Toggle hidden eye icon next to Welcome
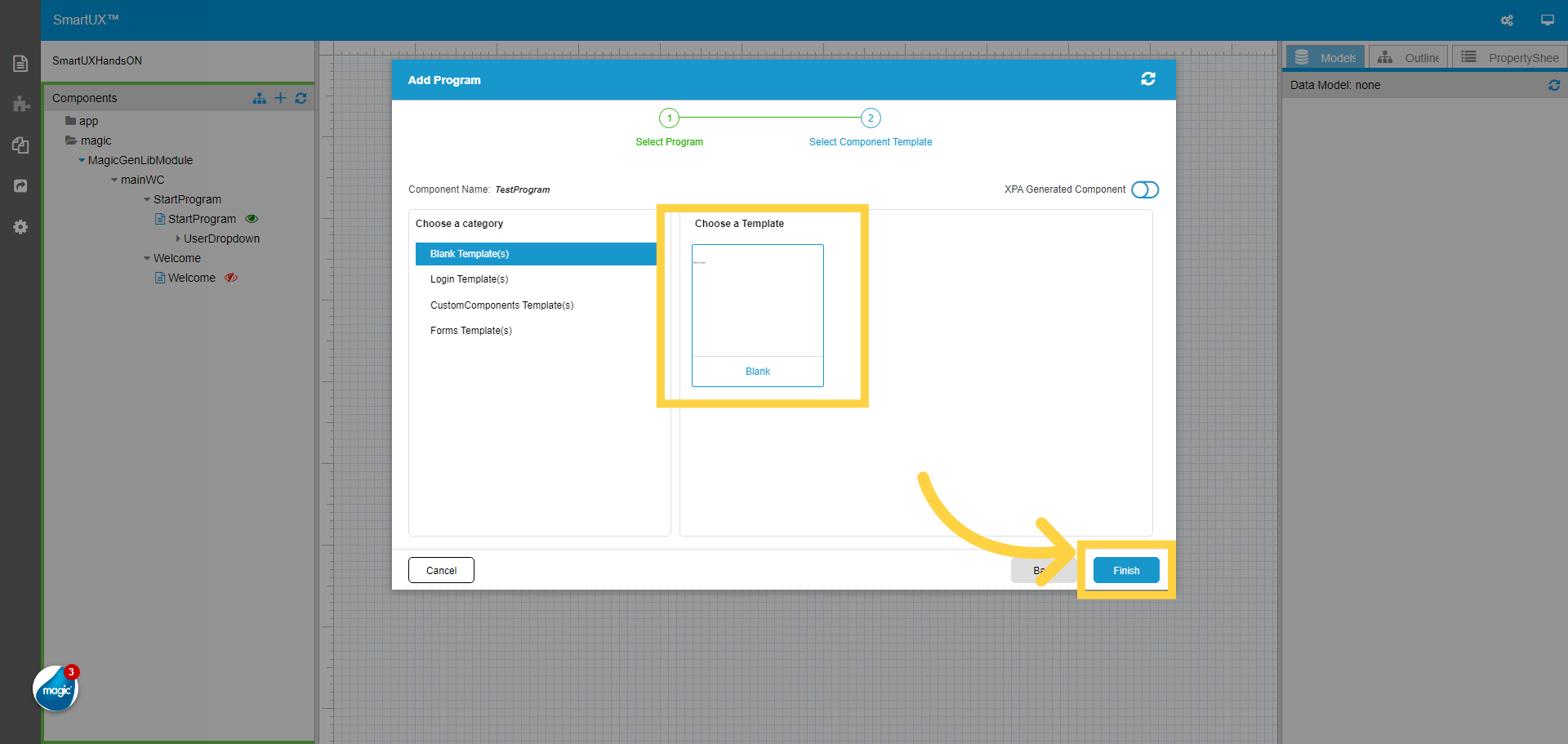Image resolution: width=1568 pixels, height=744 pixels. (231, 278)
